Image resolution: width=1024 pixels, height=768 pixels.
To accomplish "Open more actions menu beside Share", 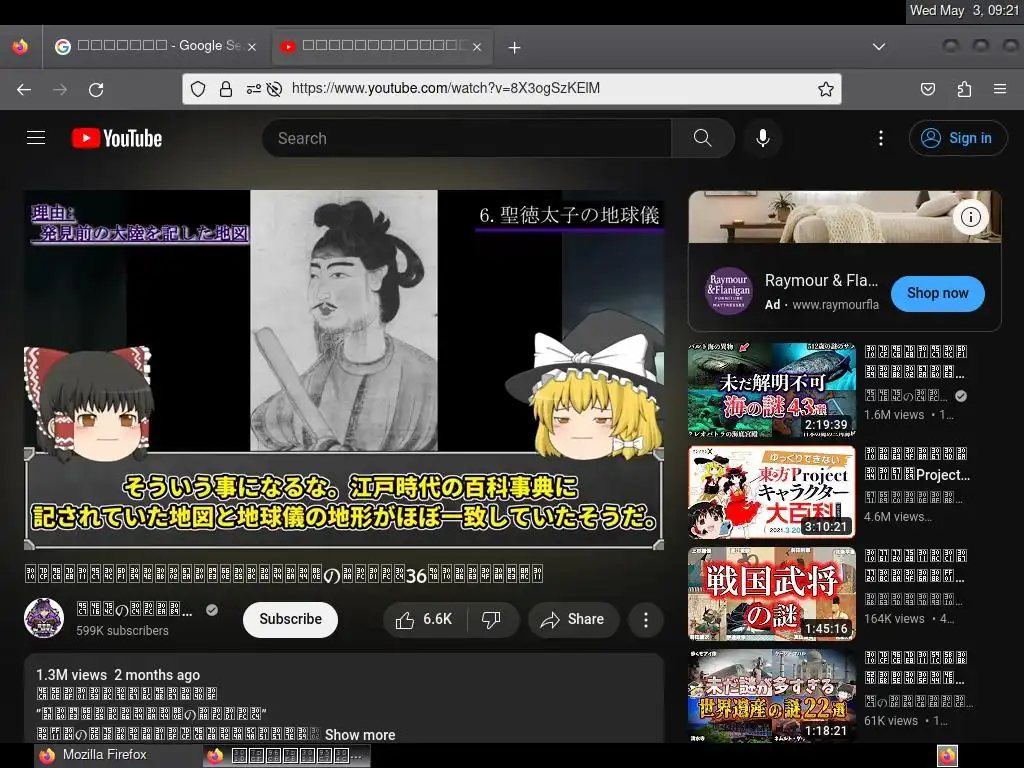I will coord(646,619).
